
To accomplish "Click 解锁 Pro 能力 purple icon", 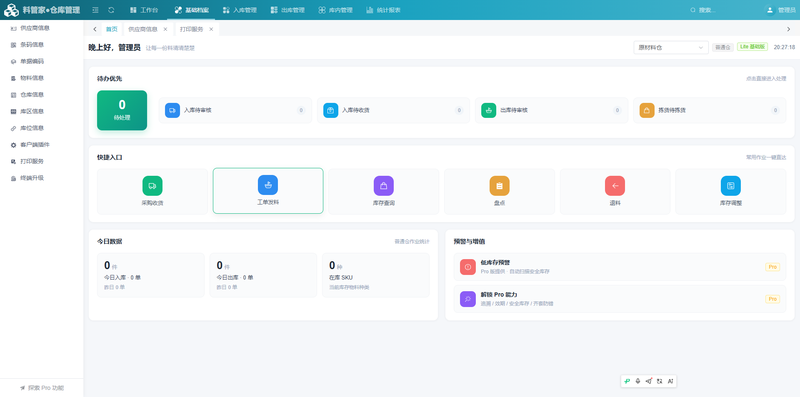I will 468,299.
